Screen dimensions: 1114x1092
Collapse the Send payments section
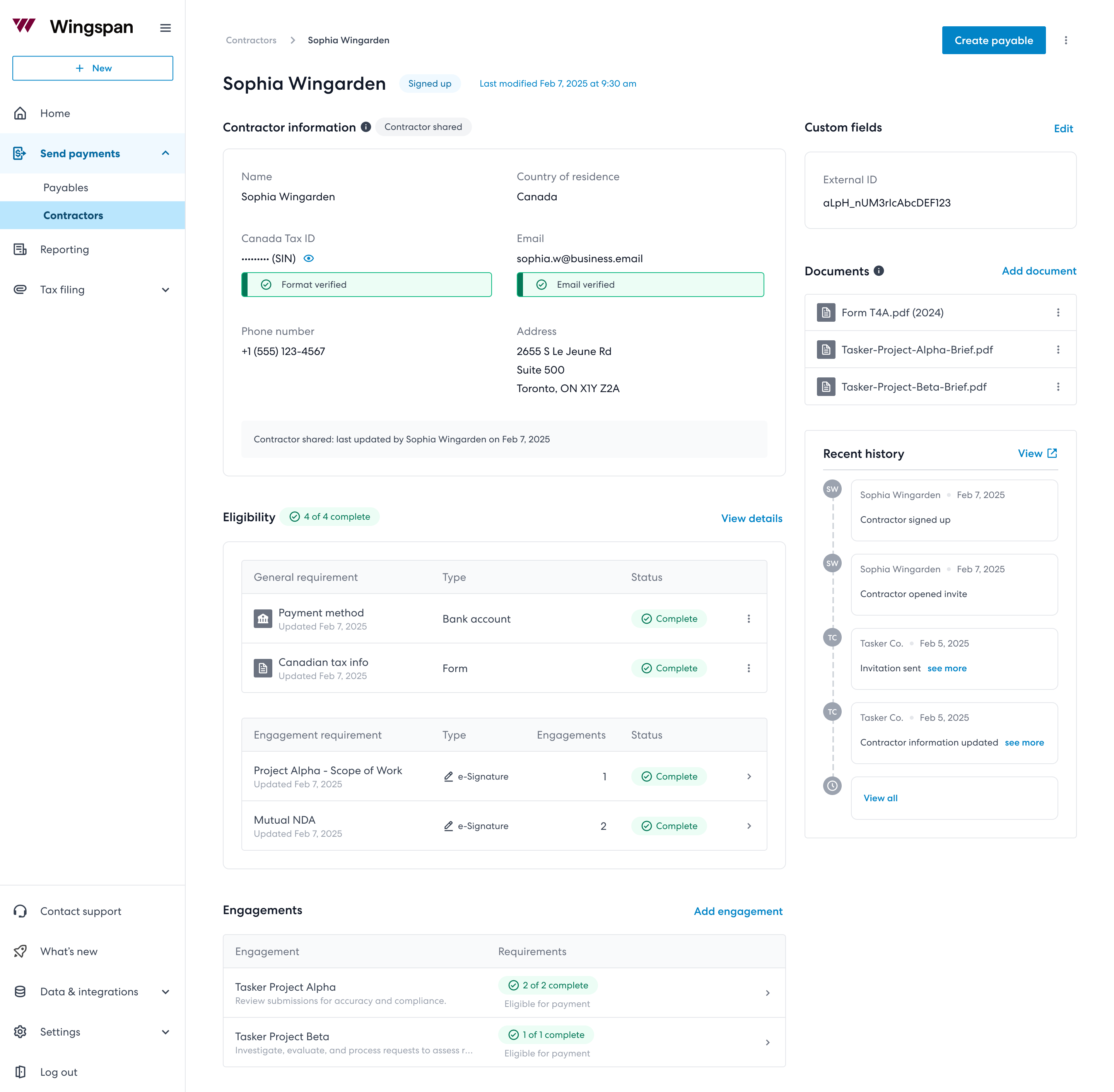[x=165, y=153]
